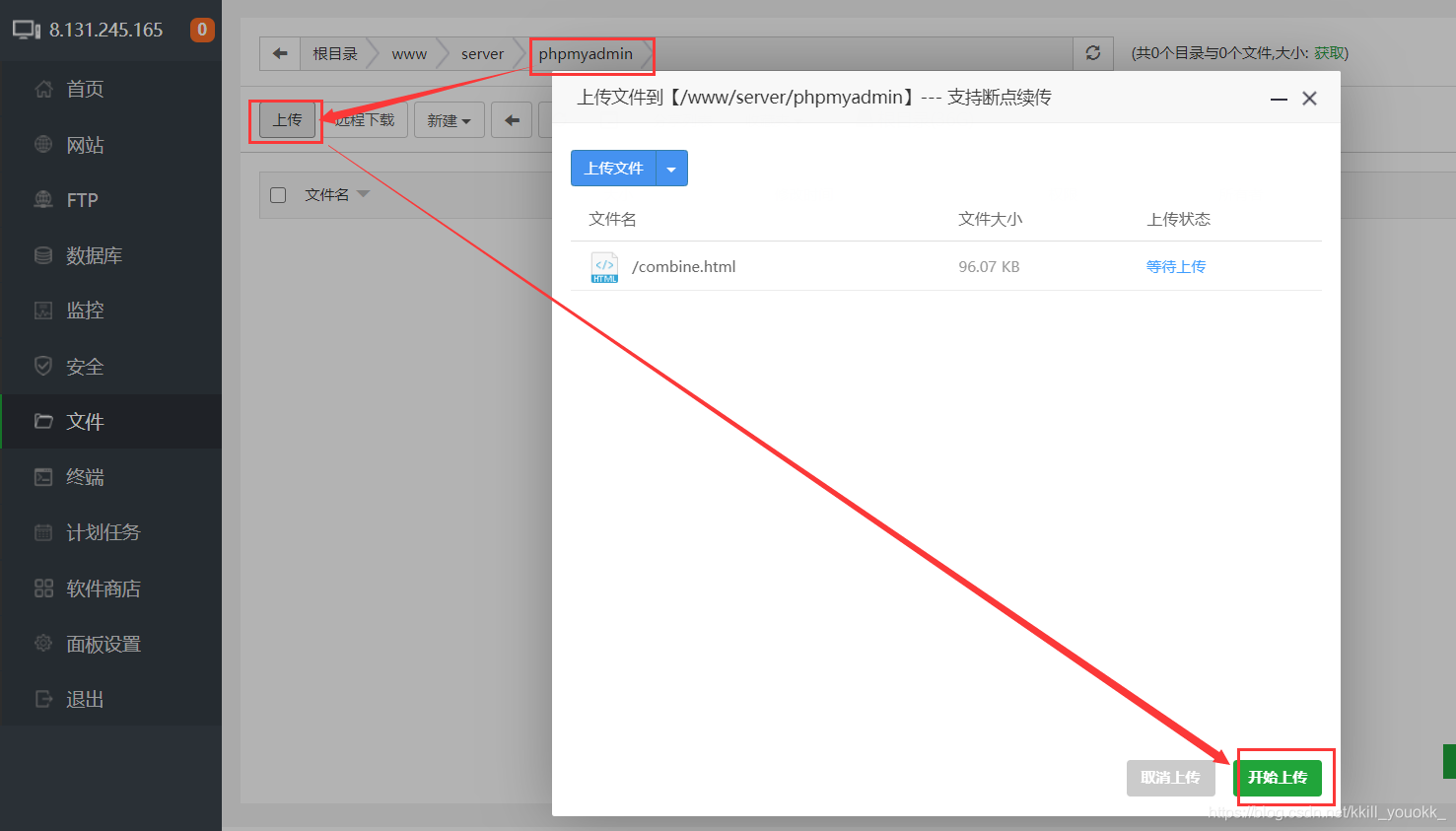The image size is (1456, 831).
Task: Click 终端 label in sidebar
Action: click(x=85, y=477)
